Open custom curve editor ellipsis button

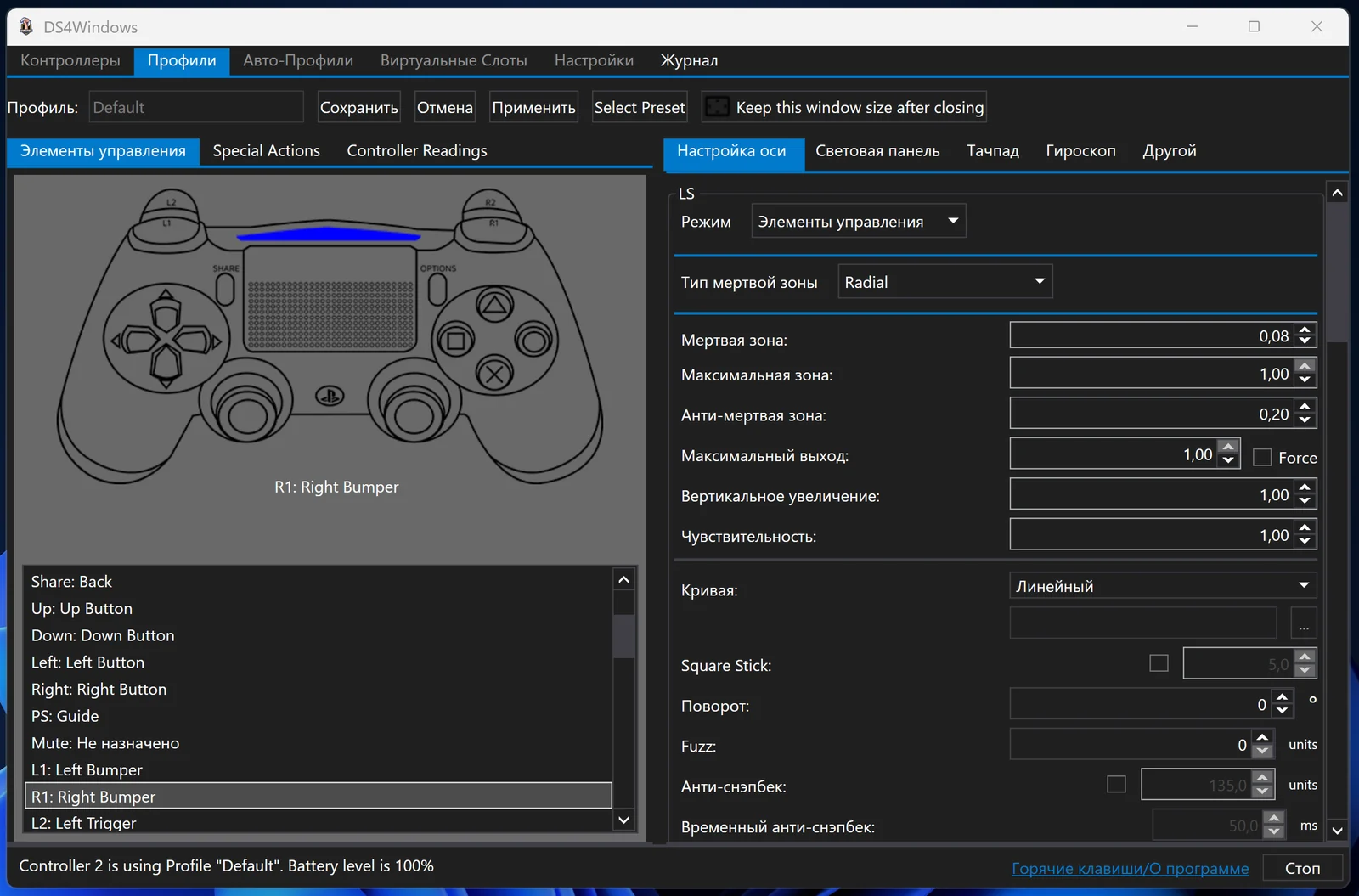point(1304,623)
